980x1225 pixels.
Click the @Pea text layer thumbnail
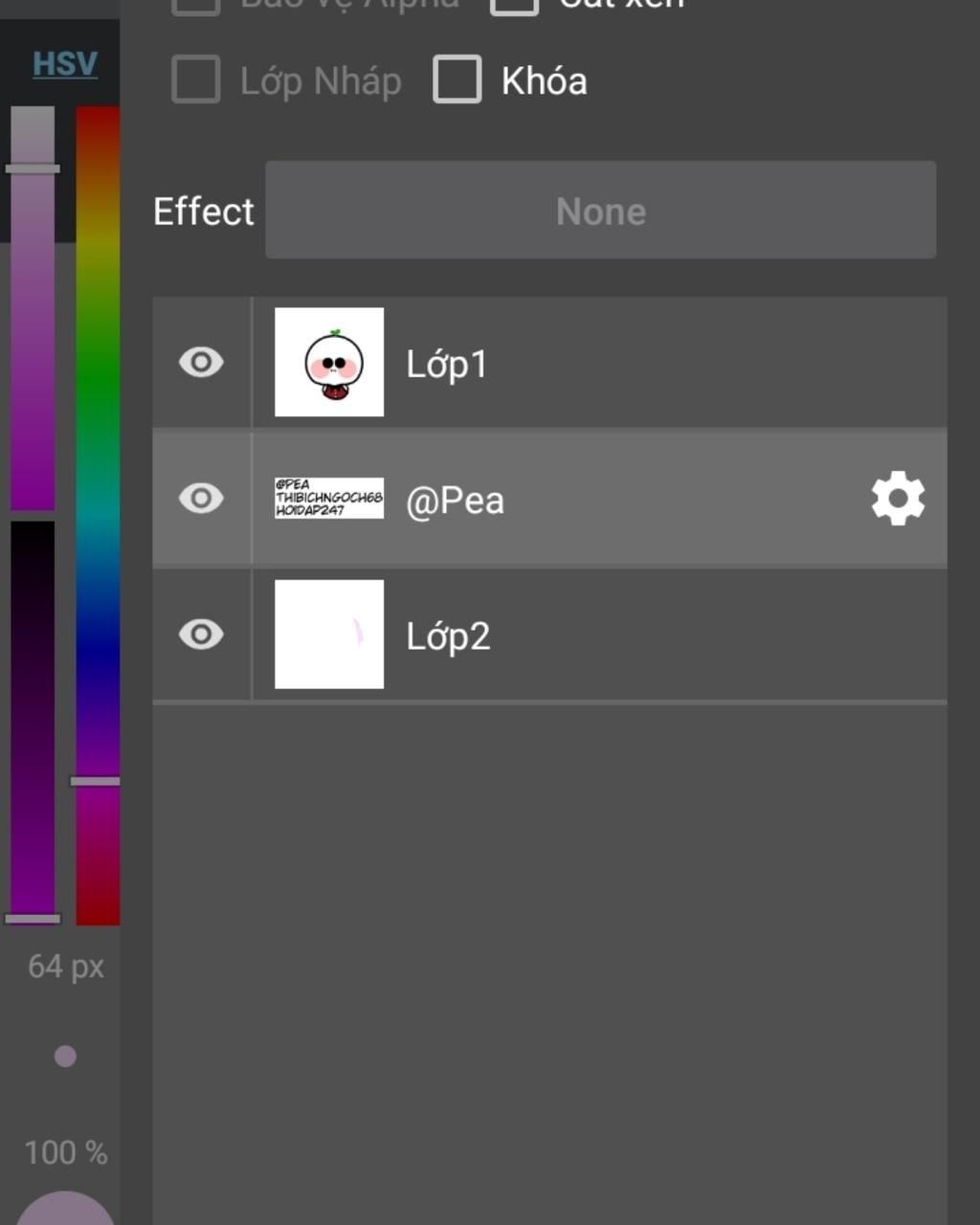[x=329, y=499]
